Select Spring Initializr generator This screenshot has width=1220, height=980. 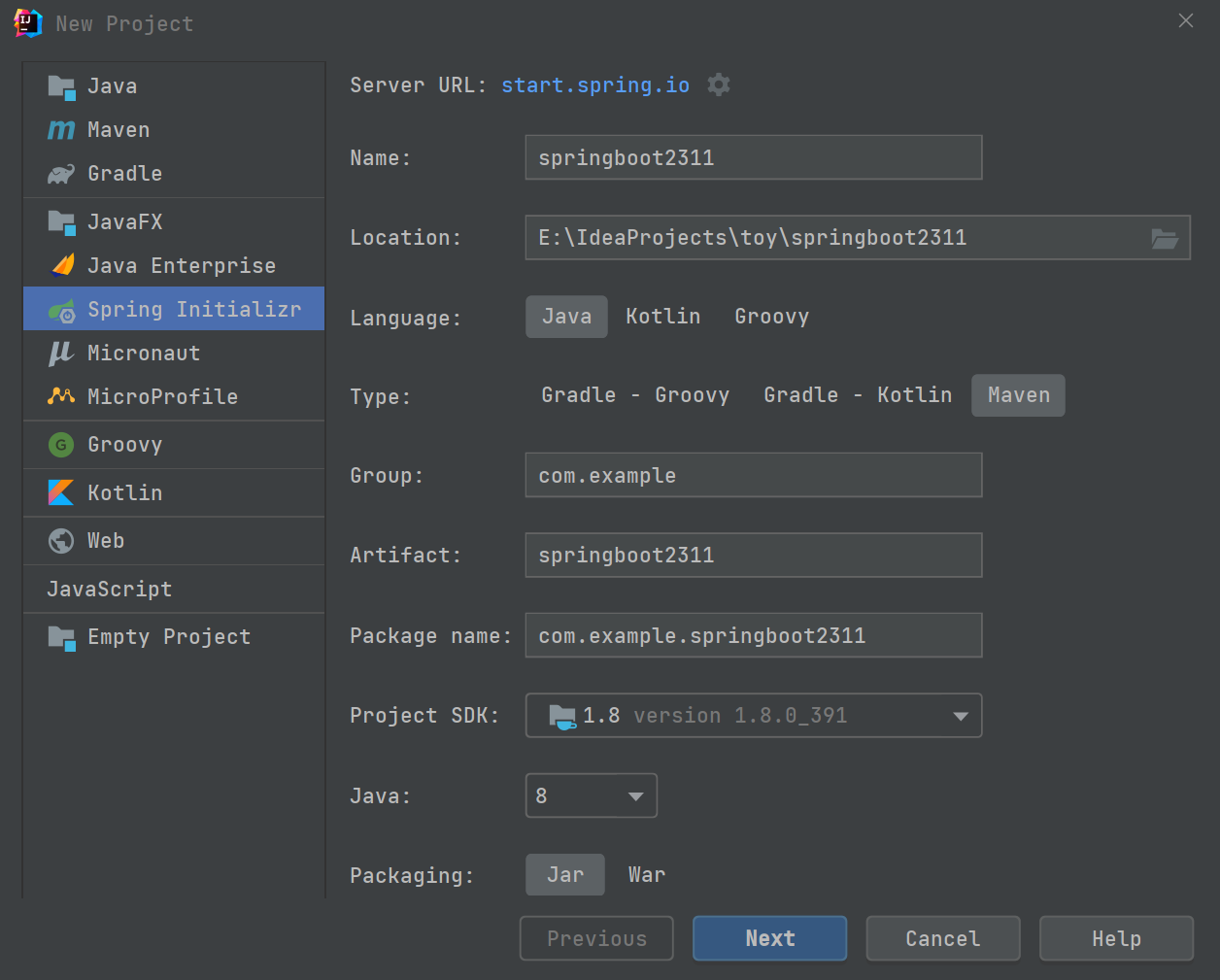coord(174,309)
